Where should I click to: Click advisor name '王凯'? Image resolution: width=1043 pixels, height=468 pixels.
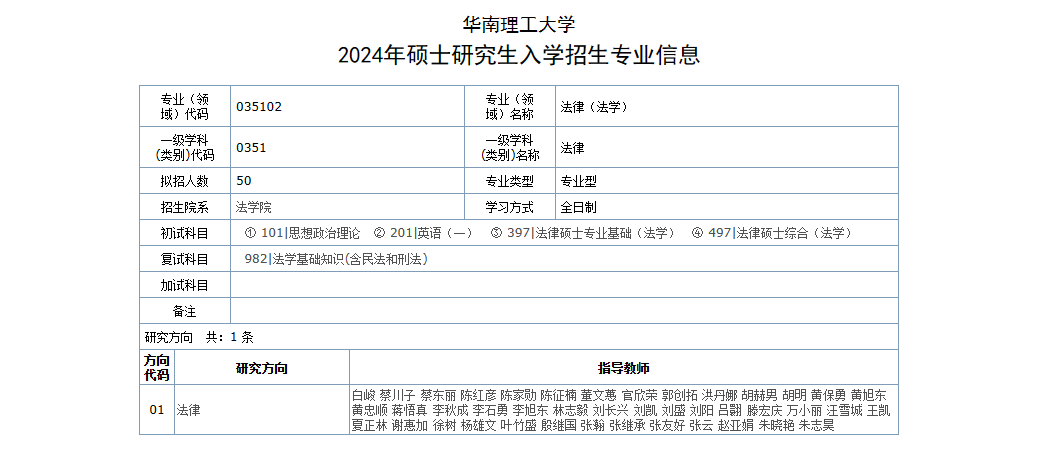pos(879,410)
